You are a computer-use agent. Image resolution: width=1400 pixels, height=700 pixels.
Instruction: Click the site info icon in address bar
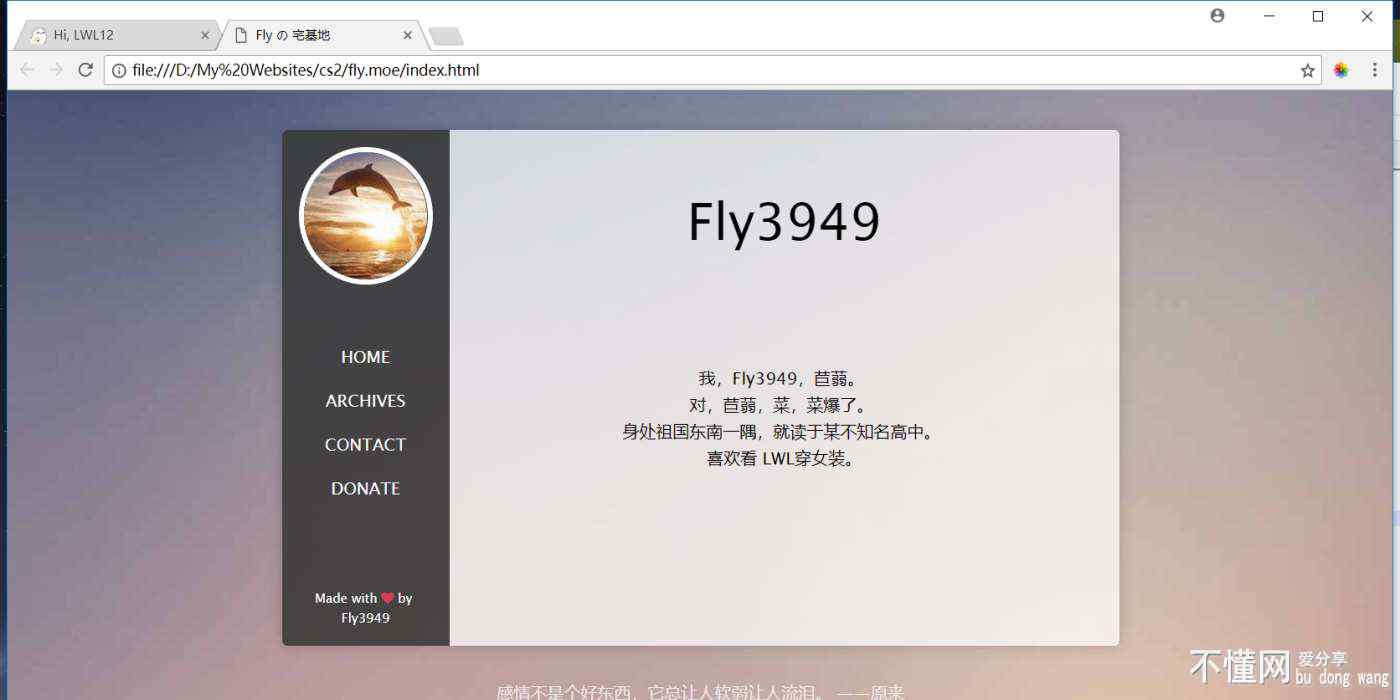tap(118, 70)
